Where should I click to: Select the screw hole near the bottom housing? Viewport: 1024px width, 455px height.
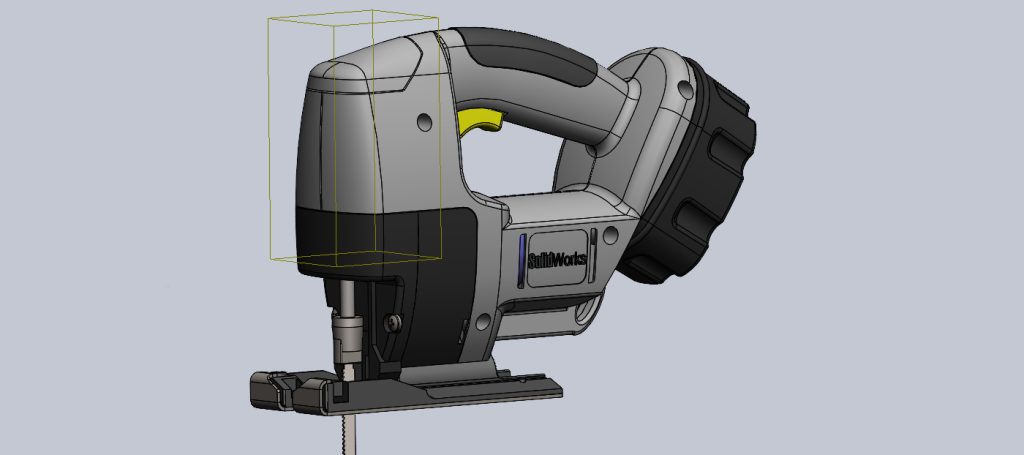486,320
